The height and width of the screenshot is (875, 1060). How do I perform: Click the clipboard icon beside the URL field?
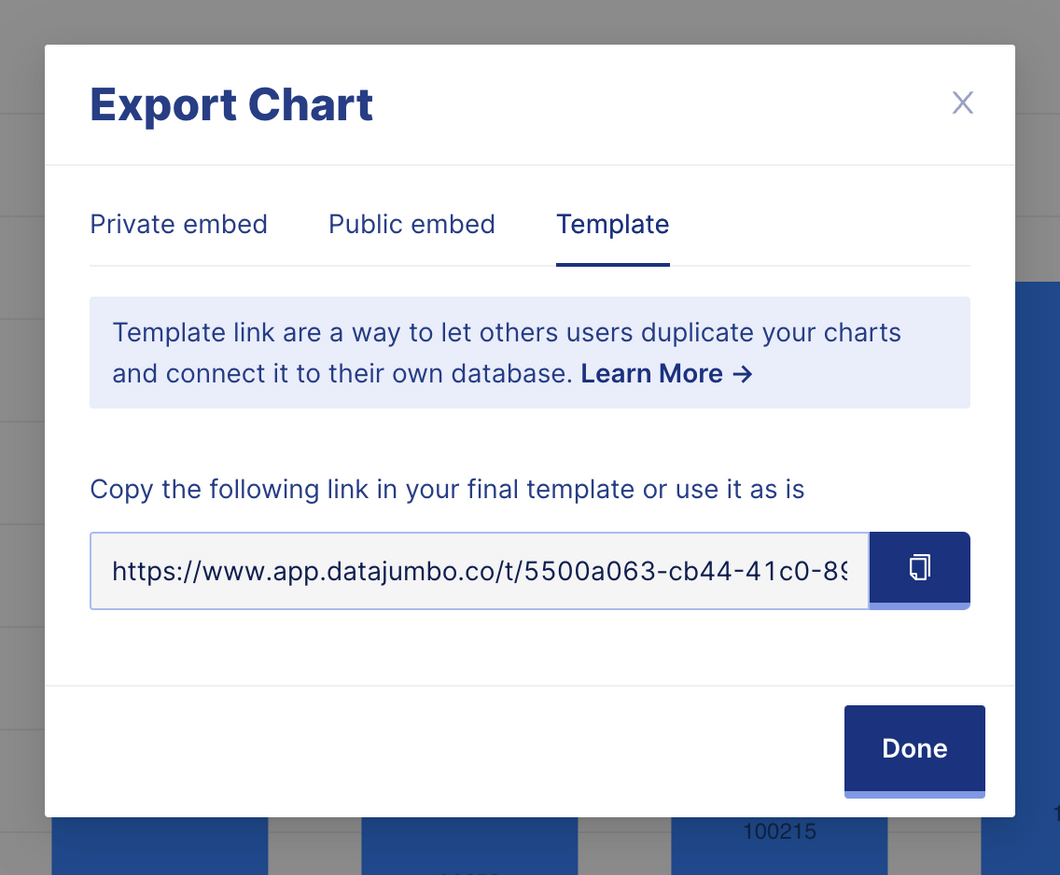[x=919, y=569]
